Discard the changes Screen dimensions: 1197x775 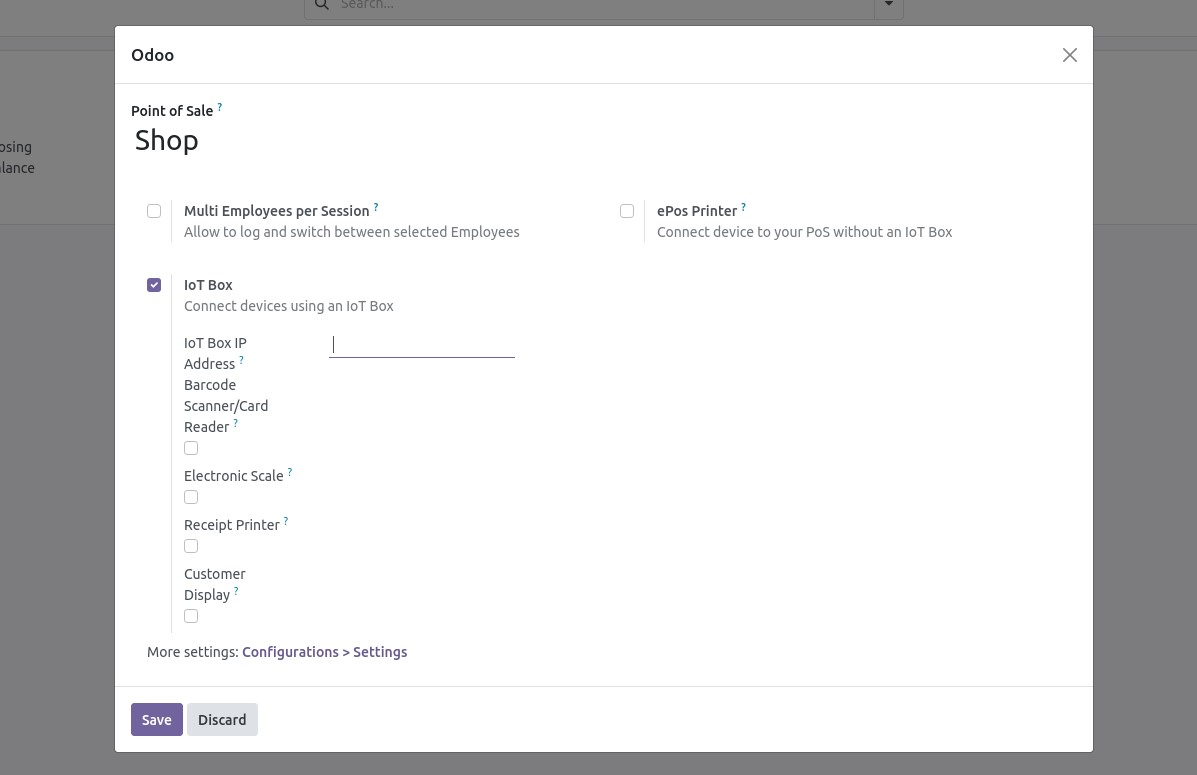click(222, 719)
